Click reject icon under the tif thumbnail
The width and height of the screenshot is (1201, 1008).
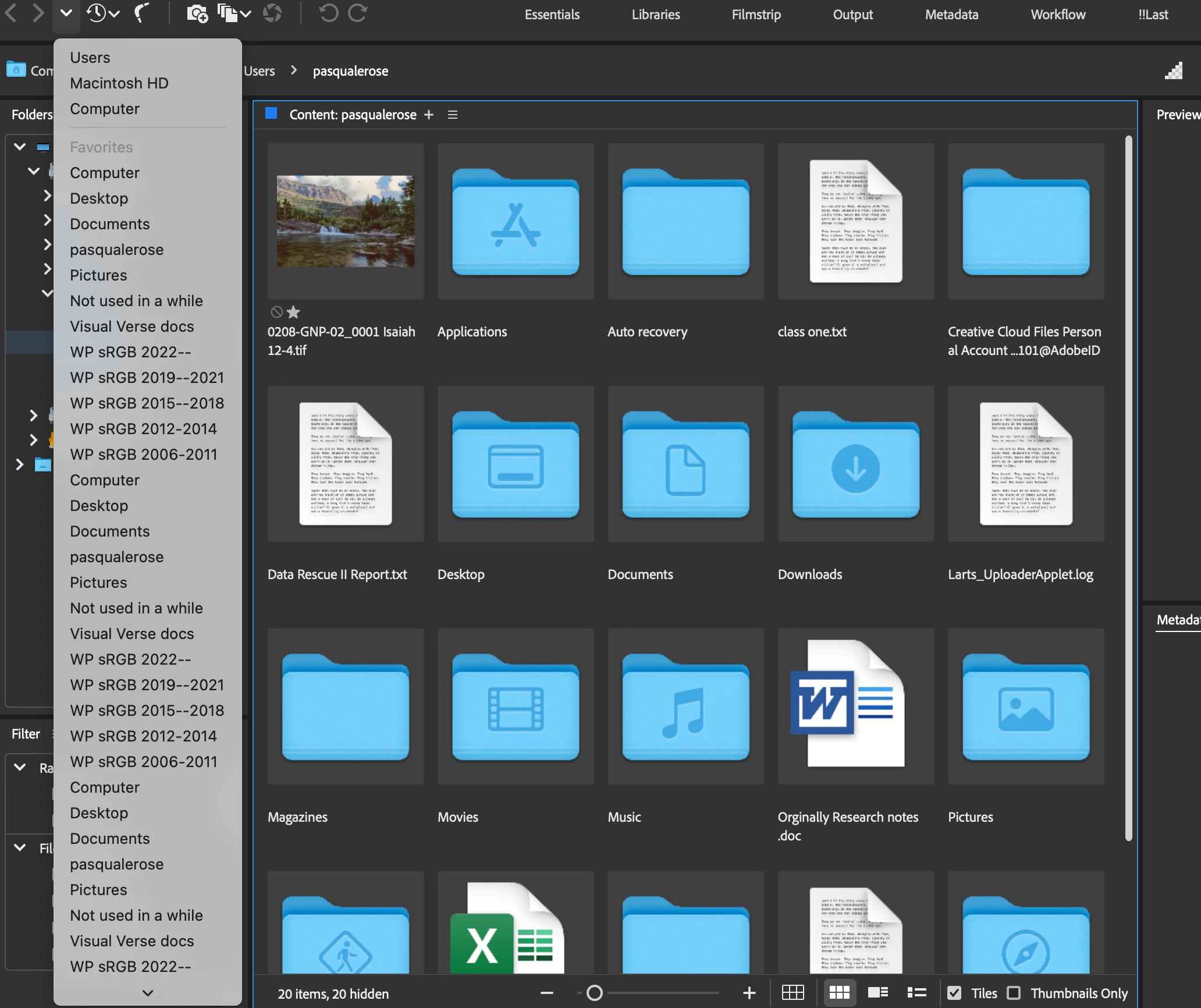(x=277, y=312)
